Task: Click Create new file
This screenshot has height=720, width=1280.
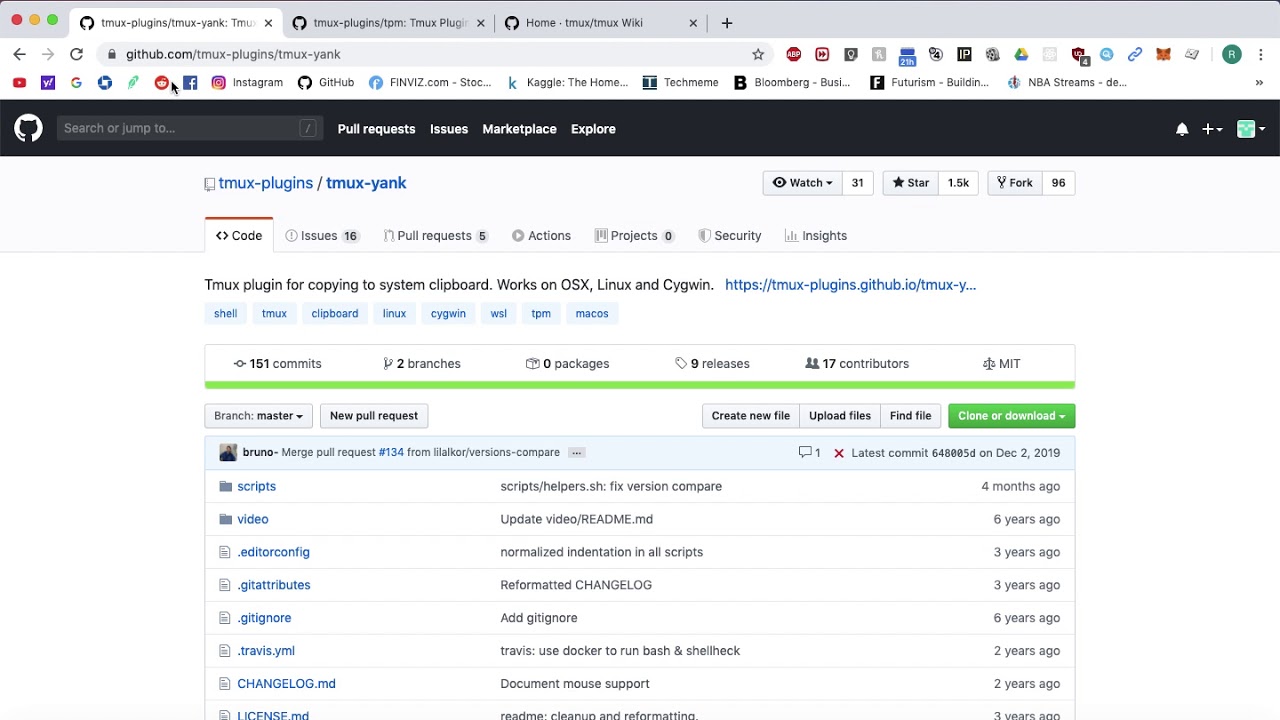Action: pyautogui.click(x=751, y=416)
